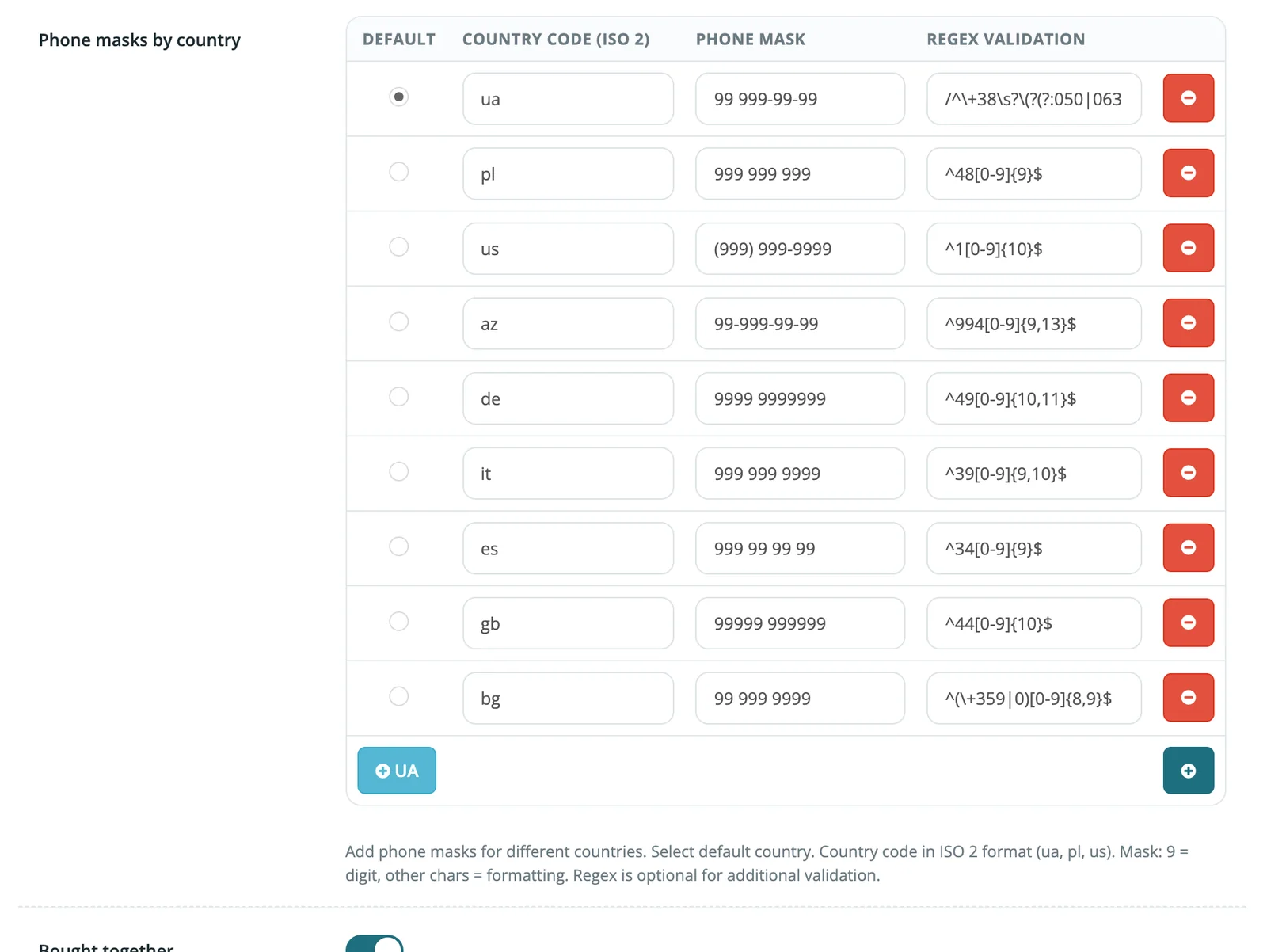The image size is (1267, 952).
Task: Remove the bg phone mask row
Action: (x=1188, y=698)
